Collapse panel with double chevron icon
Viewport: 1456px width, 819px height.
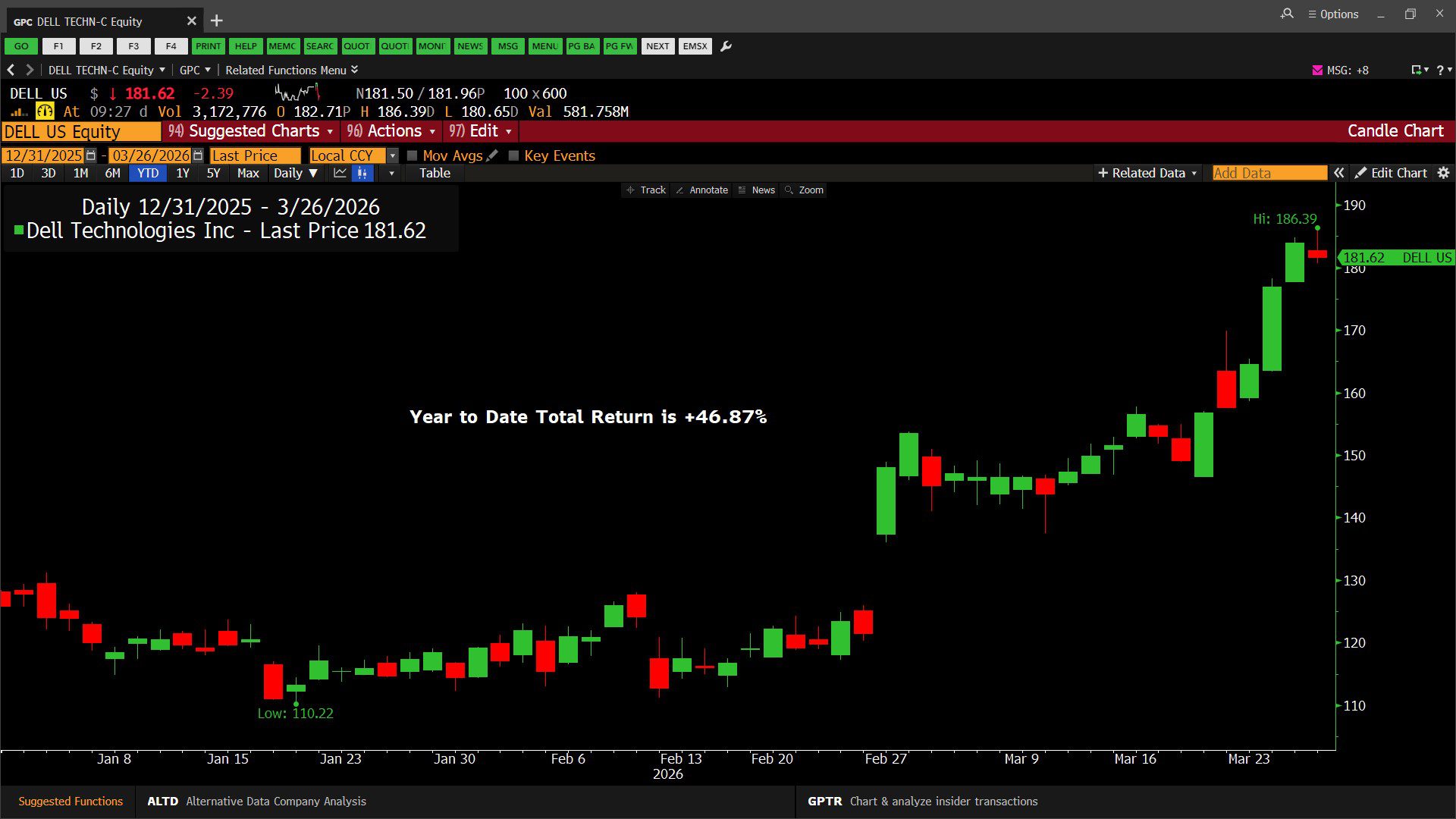click(1339, 173)
